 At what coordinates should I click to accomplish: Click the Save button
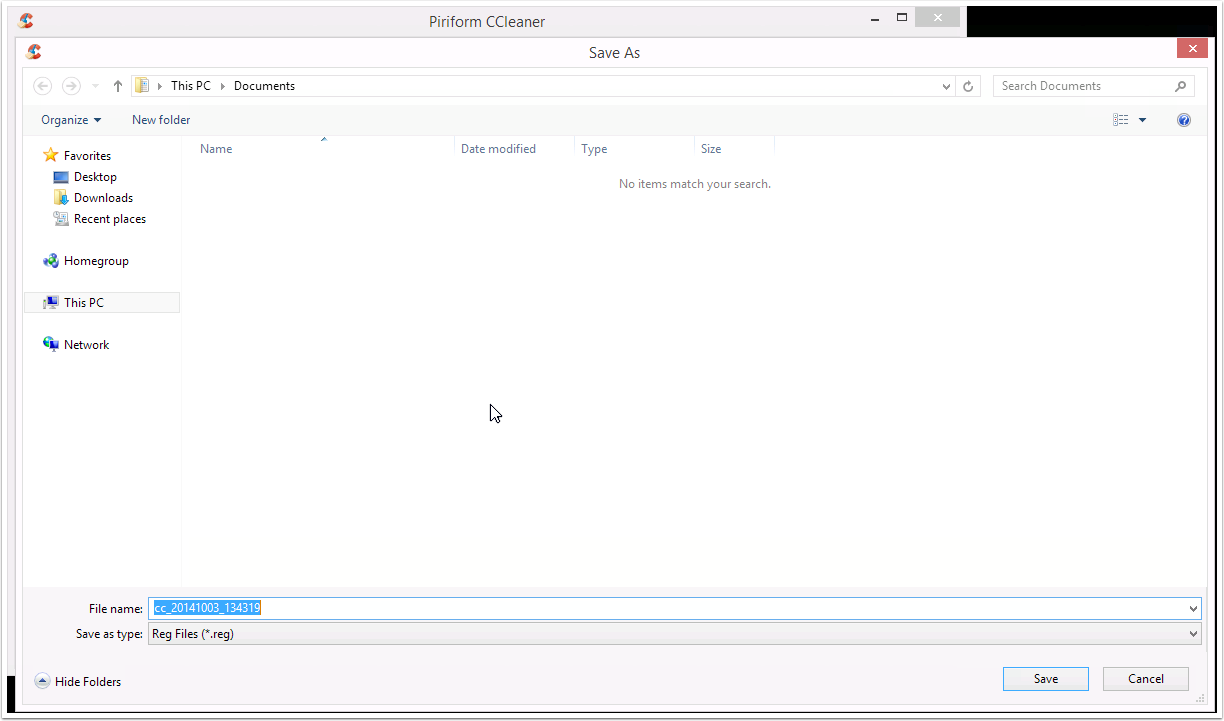tap(1046, 679)
